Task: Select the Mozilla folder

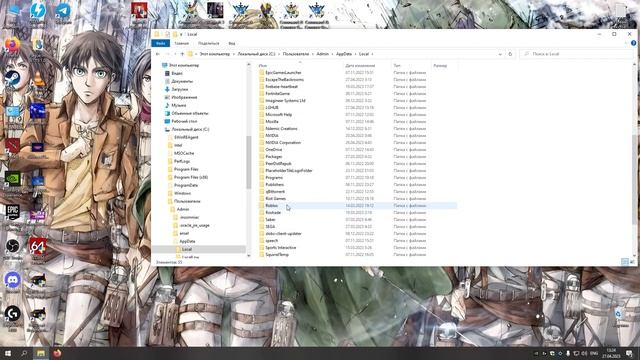Action: 272,122
